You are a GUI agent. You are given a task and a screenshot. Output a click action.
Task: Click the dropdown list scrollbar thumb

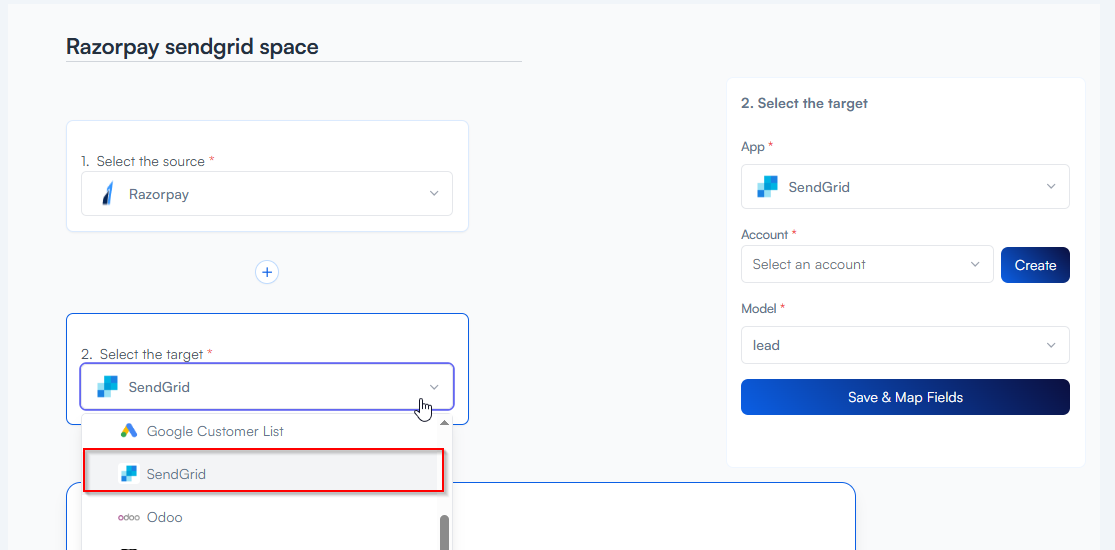click(444, 532)
